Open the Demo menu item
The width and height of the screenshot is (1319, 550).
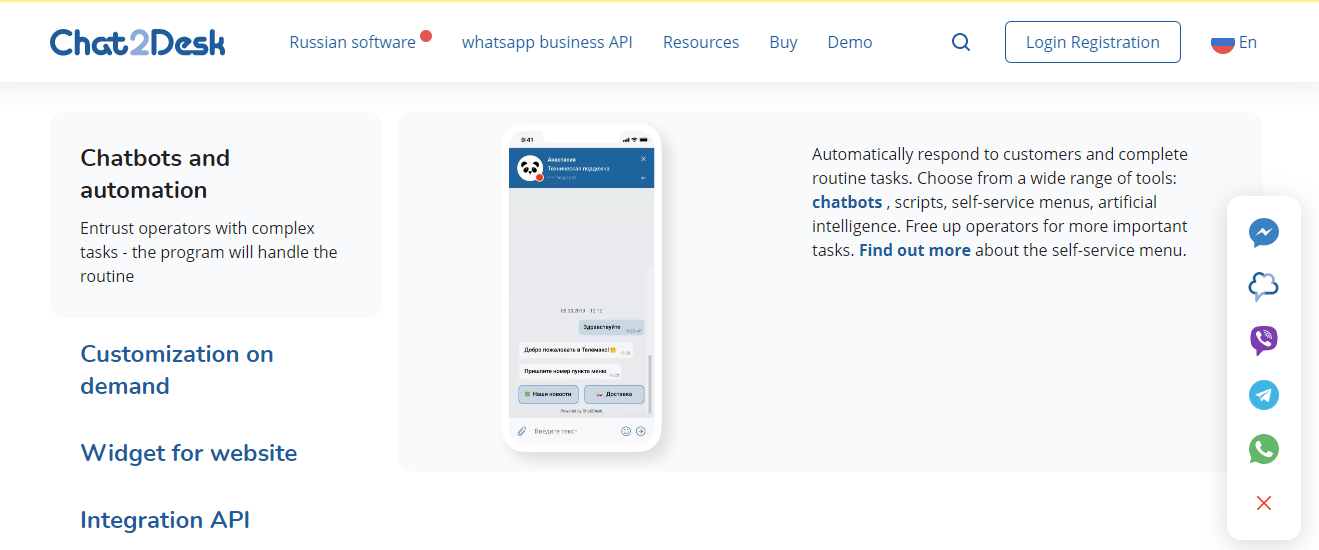coord(850,42)
